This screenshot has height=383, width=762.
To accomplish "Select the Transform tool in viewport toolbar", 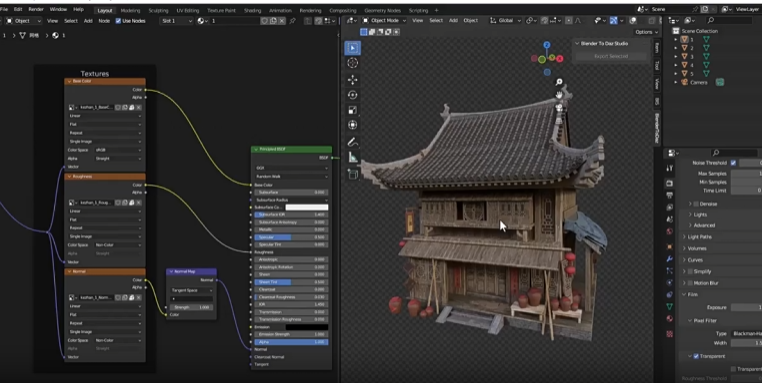I will (353, 125).
